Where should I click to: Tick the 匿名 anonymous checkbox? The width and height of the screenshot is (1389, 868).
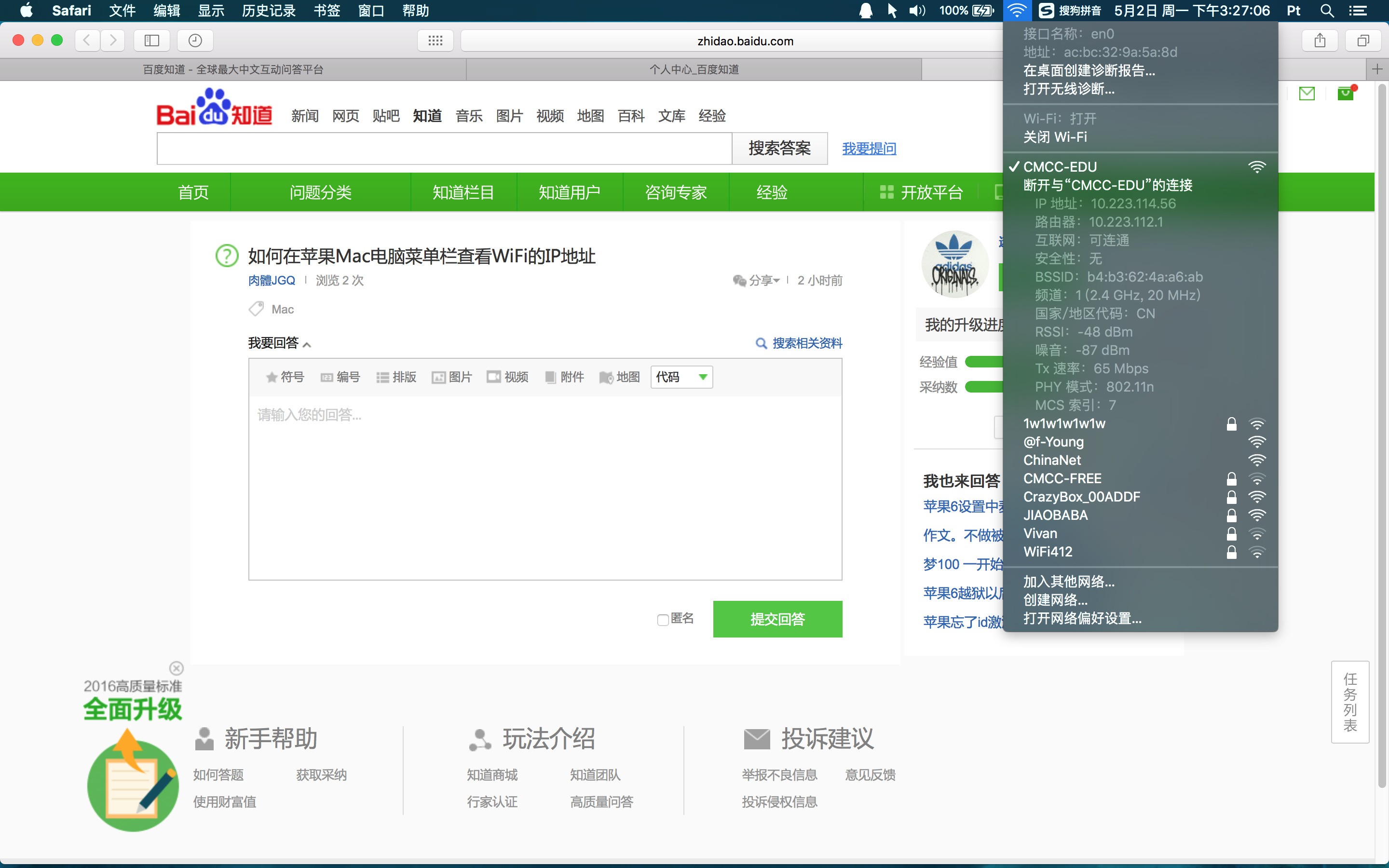click(x=663, y=620)
